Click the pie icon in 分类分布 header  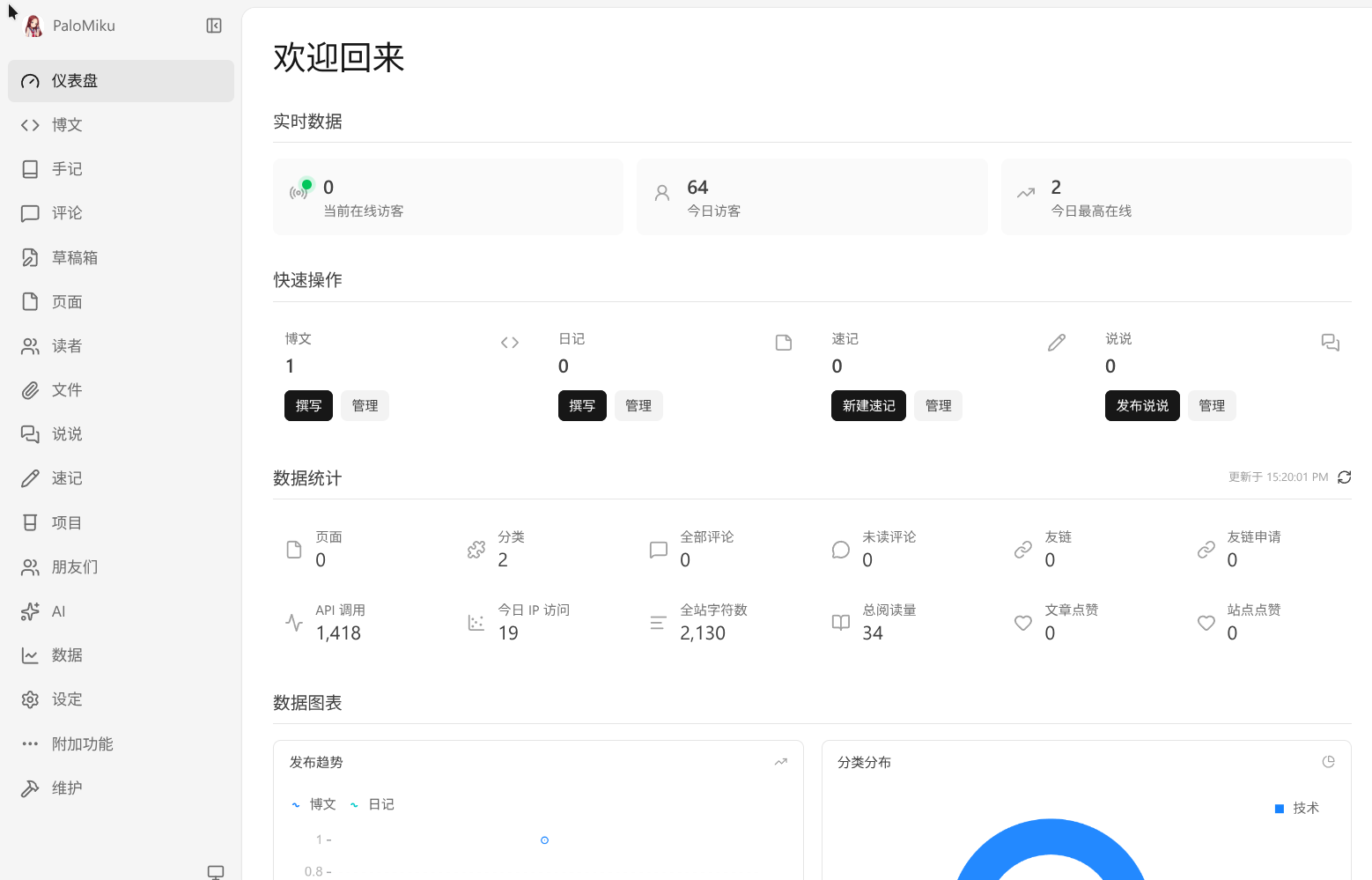1329,762
